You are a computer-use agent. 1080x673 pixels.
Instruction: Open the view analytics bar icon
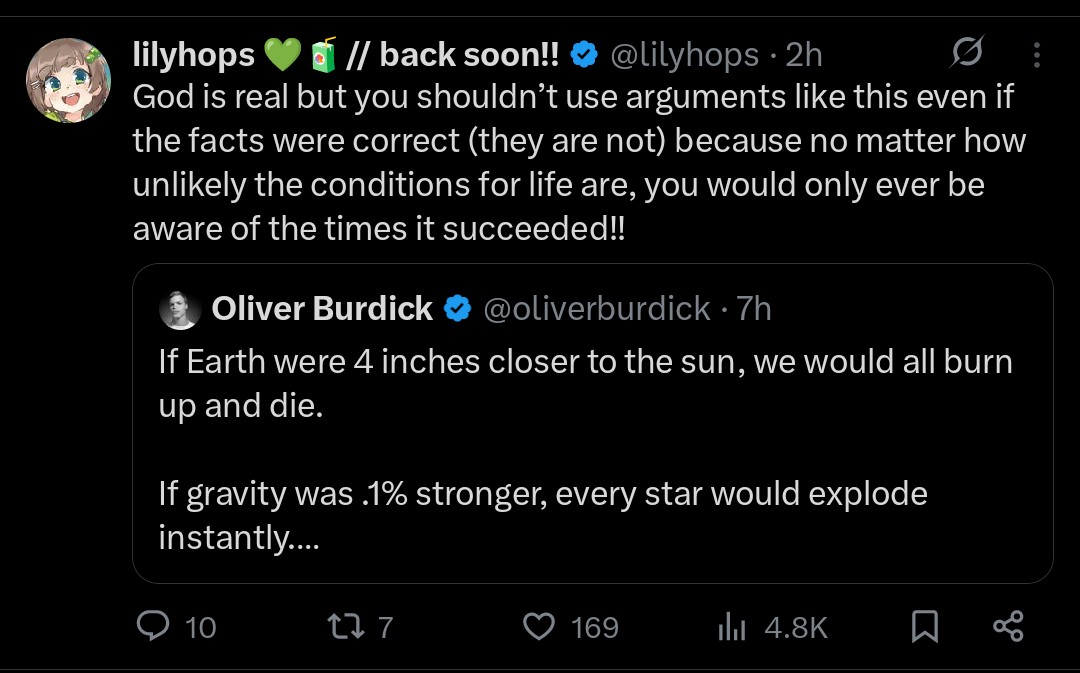[731, 626]
